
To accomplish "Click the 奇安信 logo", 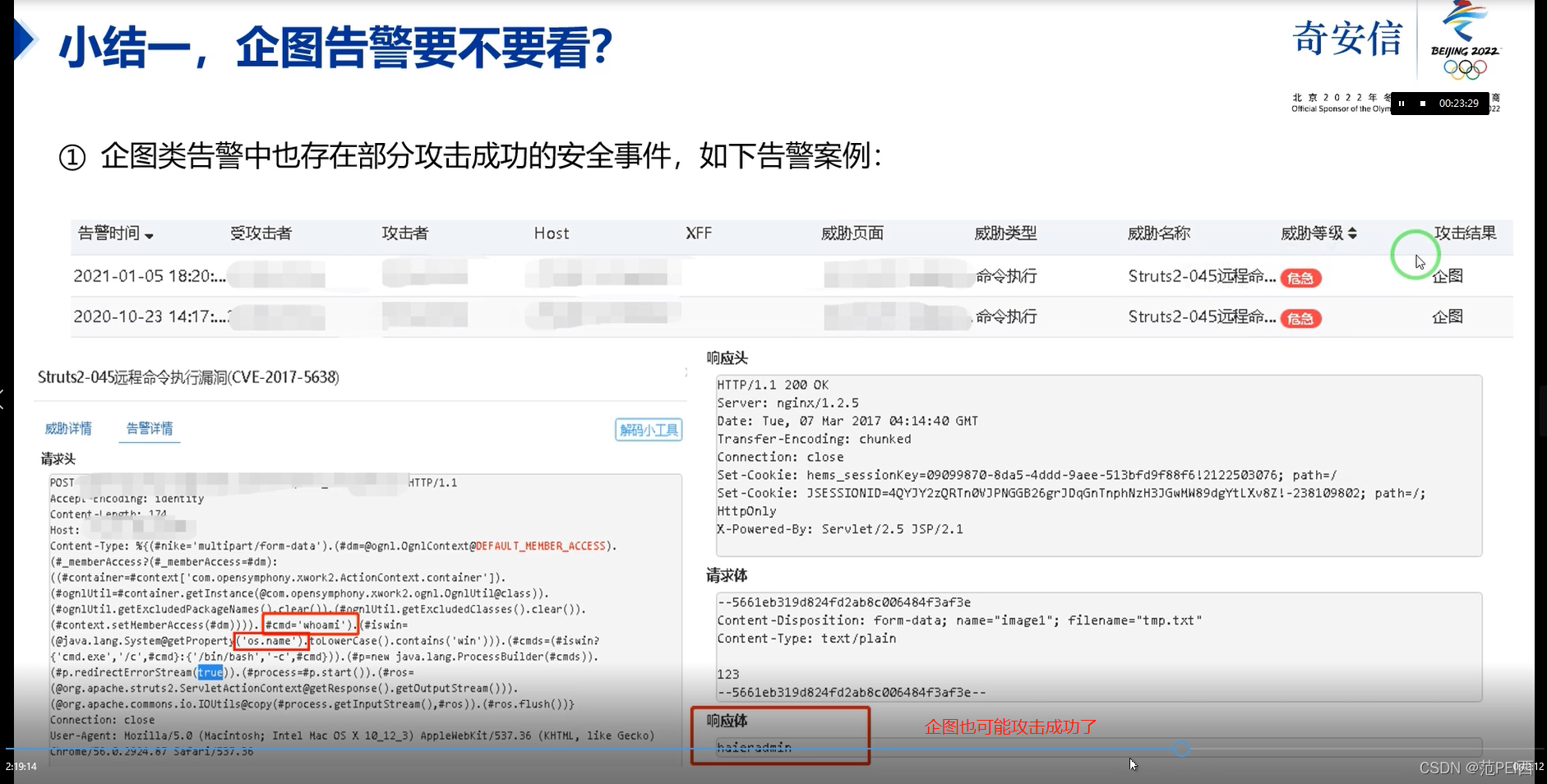I will [1347, 39].
